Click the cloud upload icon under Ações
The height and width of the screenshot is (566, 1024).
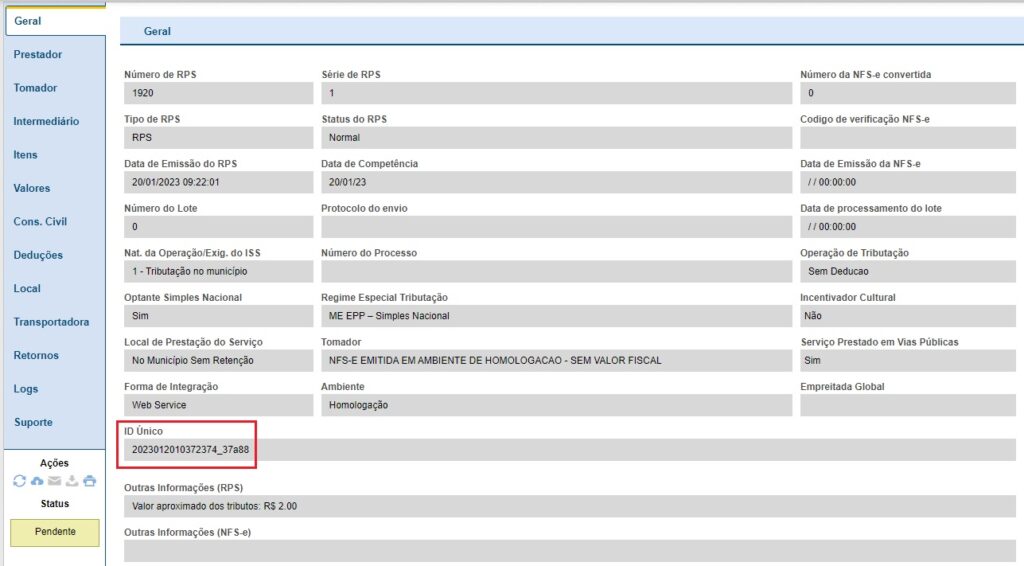point(37,481)
